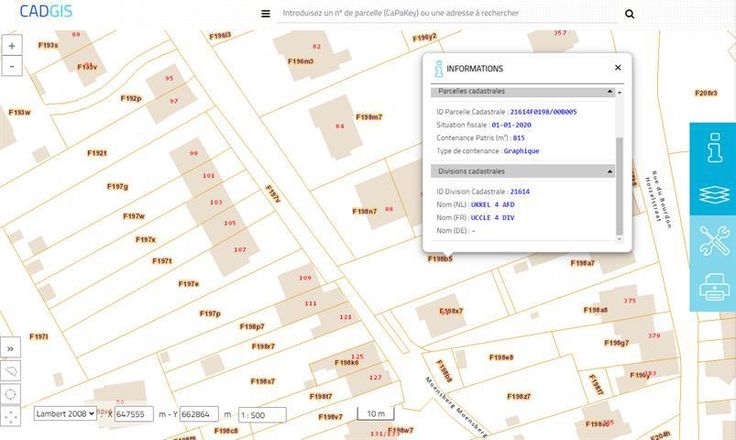Expand the bottom-left double-chevron toolbar
Screen dimensions: 736x440
pos(11,348)
